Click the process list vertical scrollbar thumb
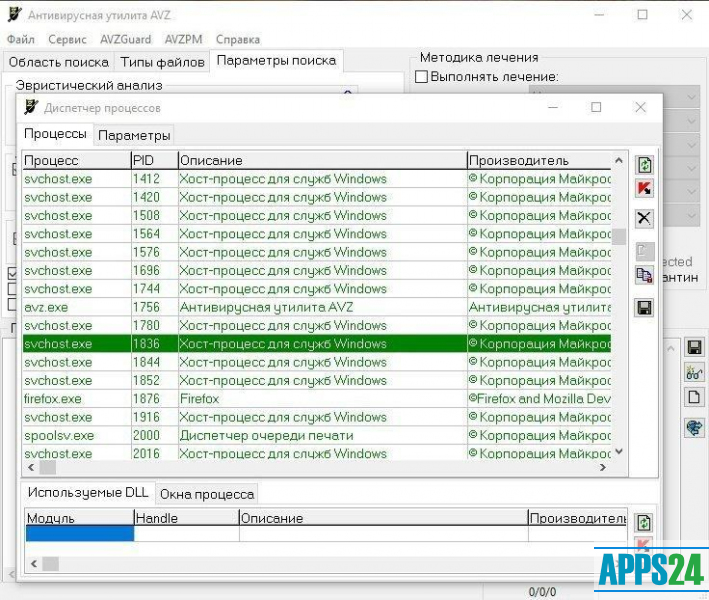This screenshot has width=709, height=600. (619, 236)
